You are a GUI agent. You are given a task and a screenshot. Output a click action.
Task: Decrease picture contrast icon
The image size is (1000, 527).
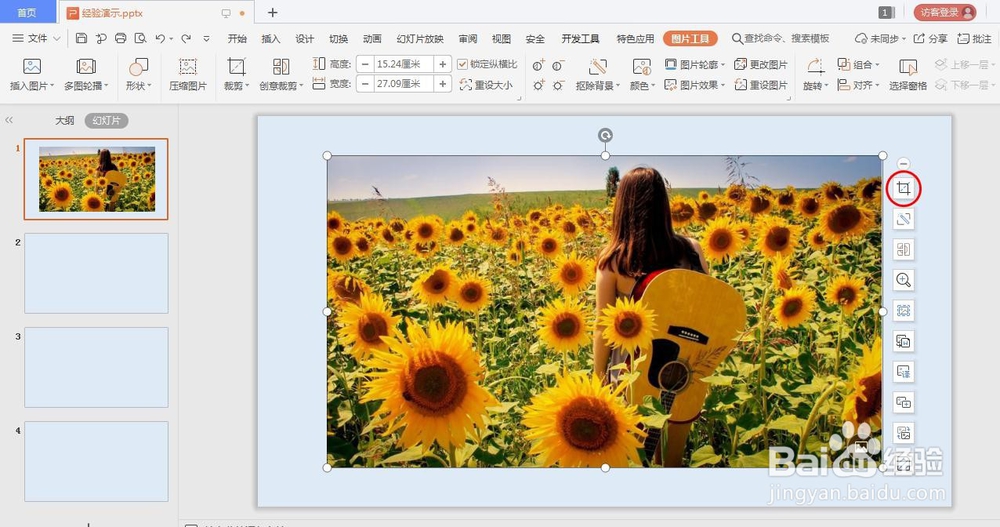(x=558, y=65)
